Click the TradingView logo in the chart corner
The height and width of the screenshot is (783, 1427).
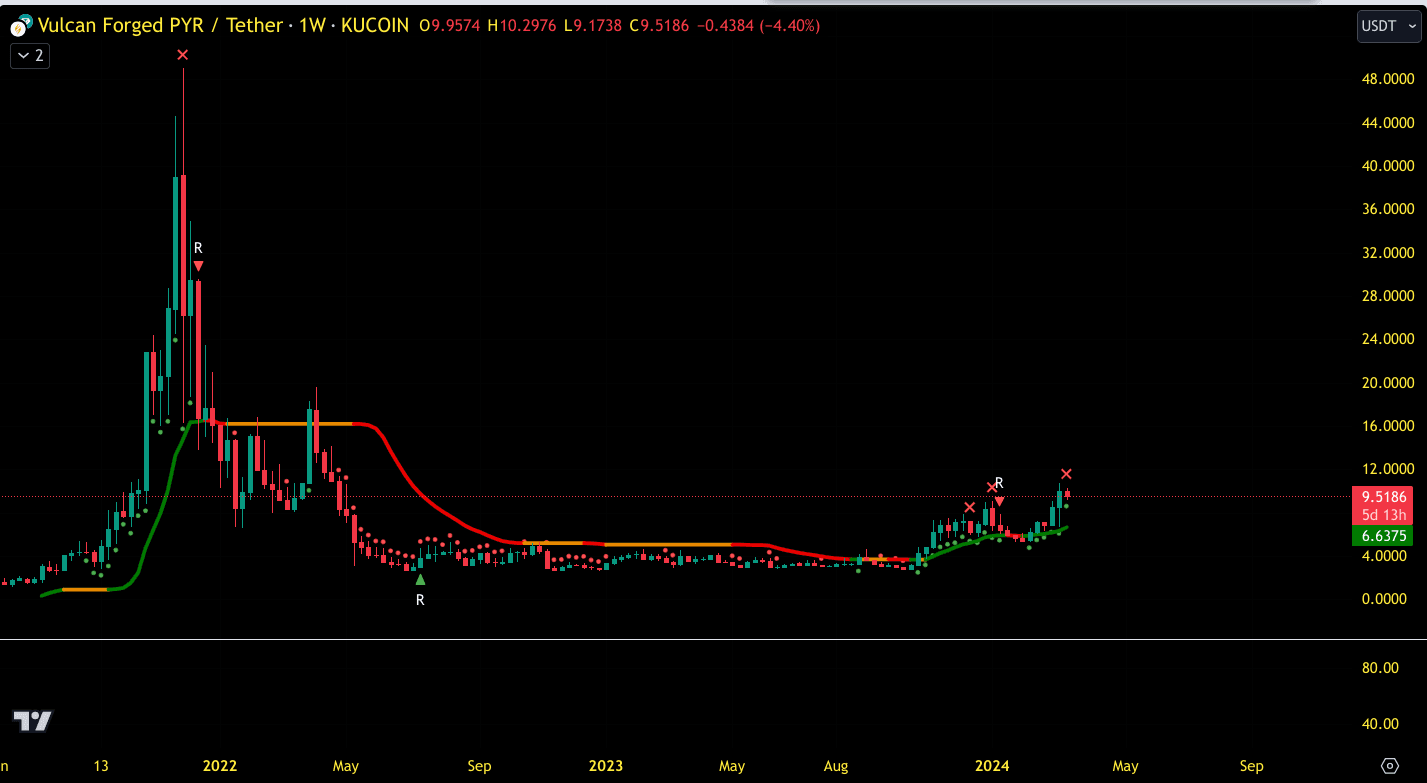(32, 720)
